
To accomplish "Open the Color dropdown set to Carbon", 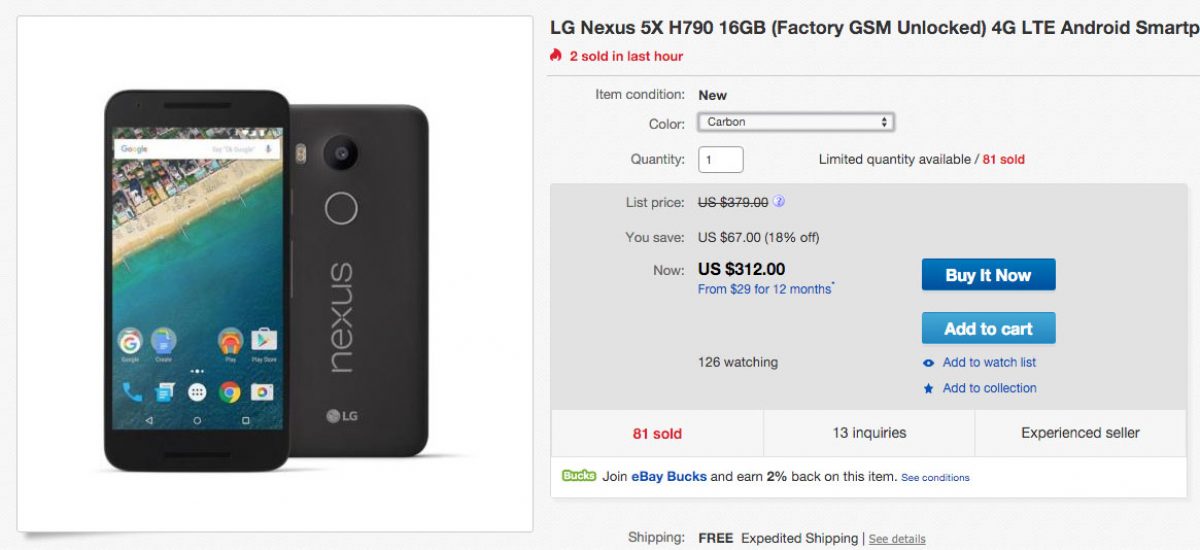I will click(796, 123).
